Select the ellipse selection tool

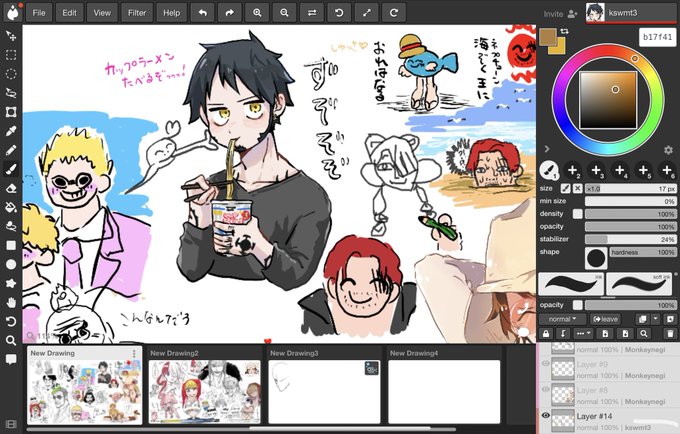[11, 74]
